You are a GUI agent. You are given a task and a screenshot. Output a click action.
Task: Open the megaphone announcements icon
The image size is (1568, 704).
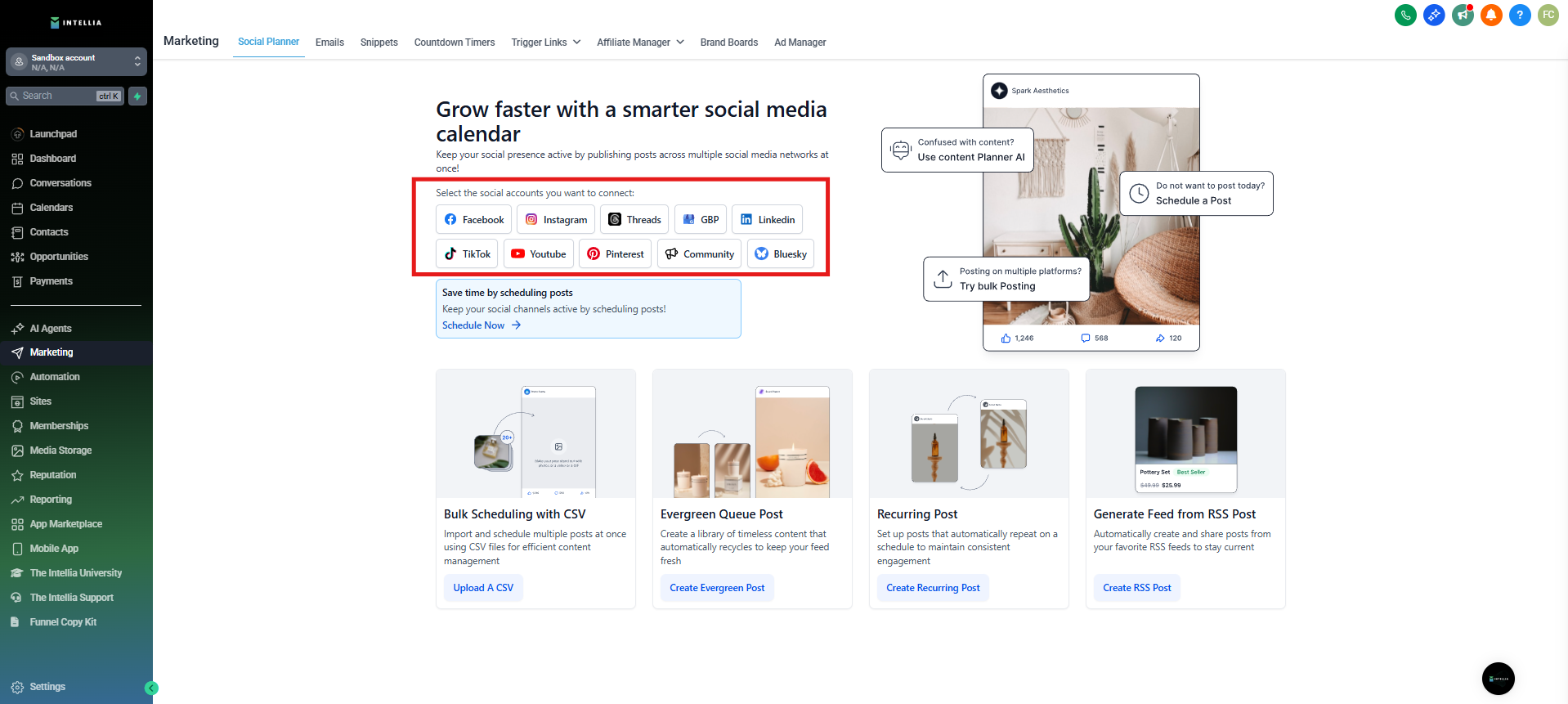coord(1463,15)
